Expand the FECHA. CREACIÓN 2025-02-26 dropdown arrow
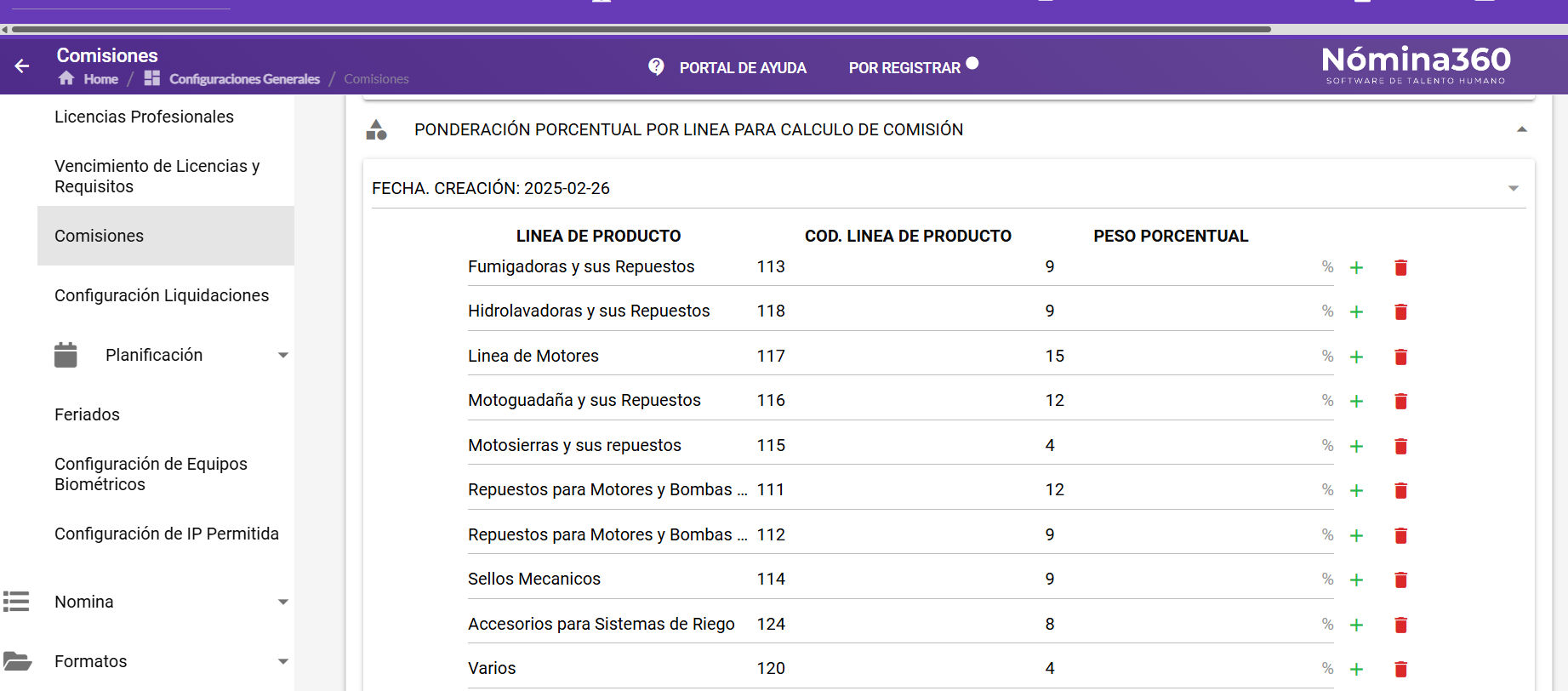Screen dimensions: 1568x691 1514,188
